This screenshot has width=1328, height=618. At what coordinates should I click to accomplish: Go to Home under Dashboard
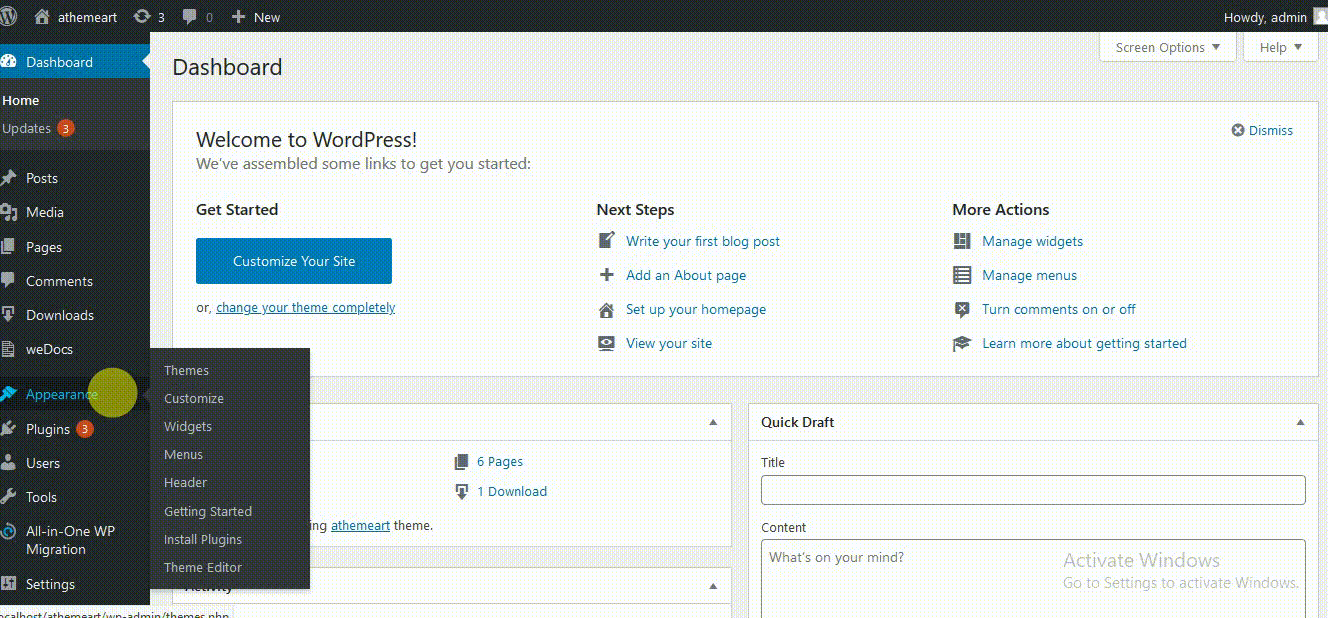click(21, 100)
